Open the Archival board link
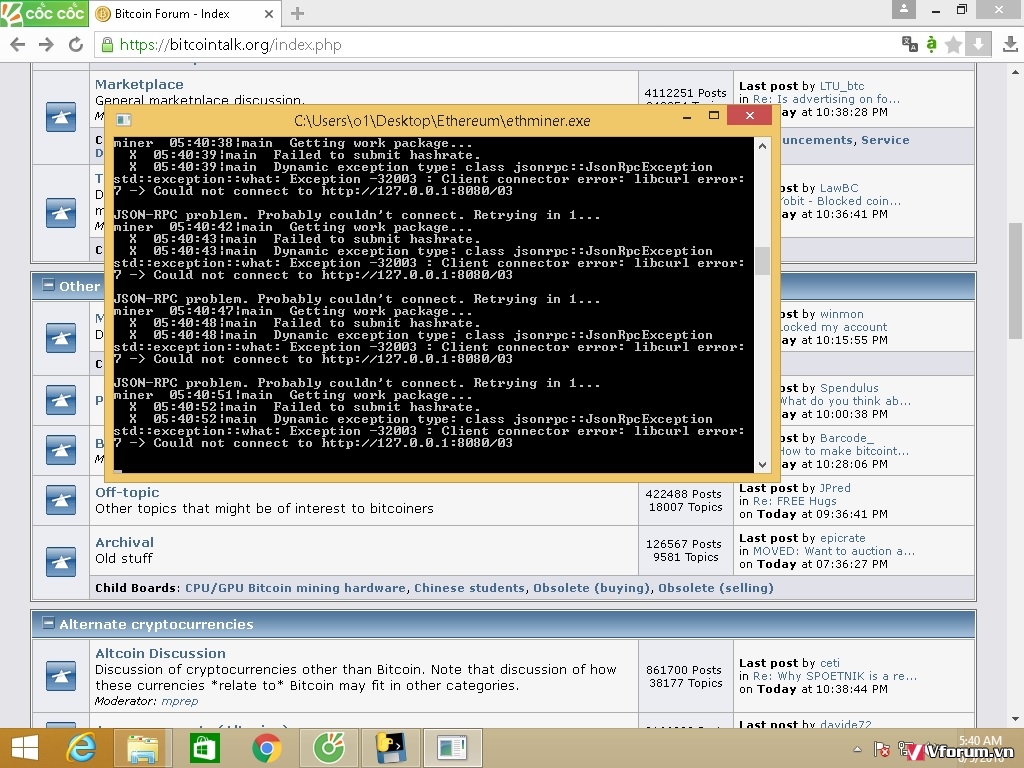1024x768 pixels. click(125, 542)
